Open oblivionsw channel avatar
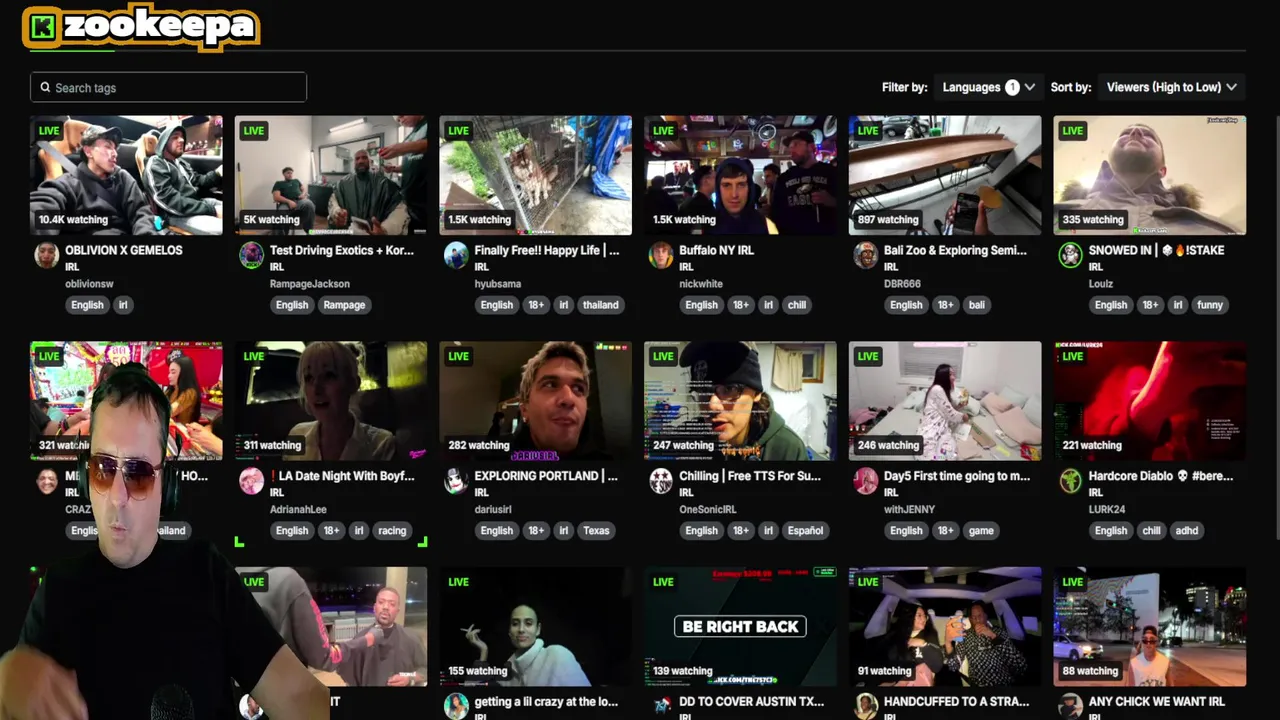This screenshot has width=1280, height=720. point(47,255)
